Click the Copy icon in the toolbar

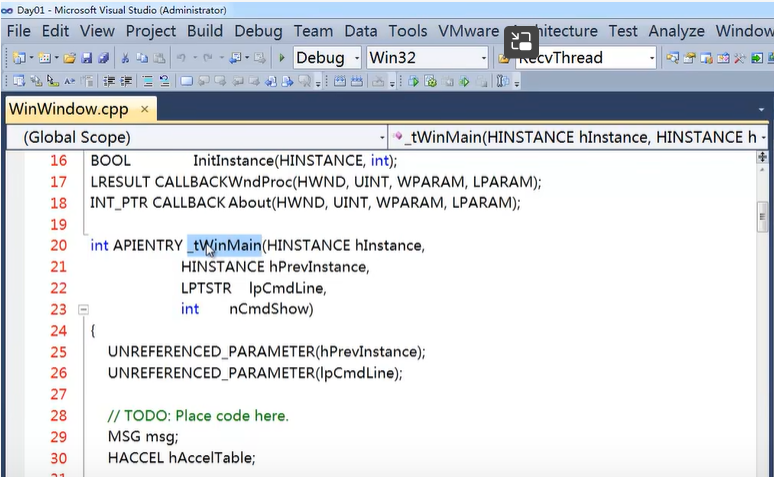tap(142, 58)
